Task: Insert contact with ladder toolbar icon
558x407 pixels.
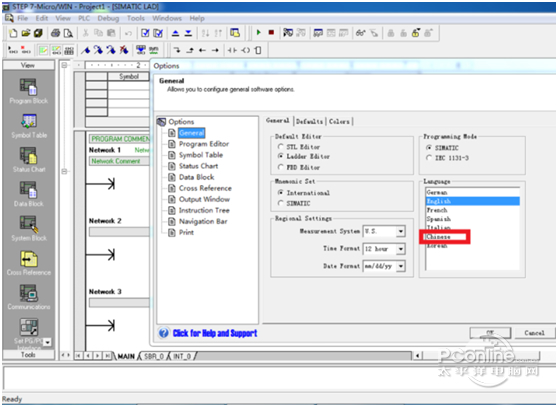Action: [232, 50]
